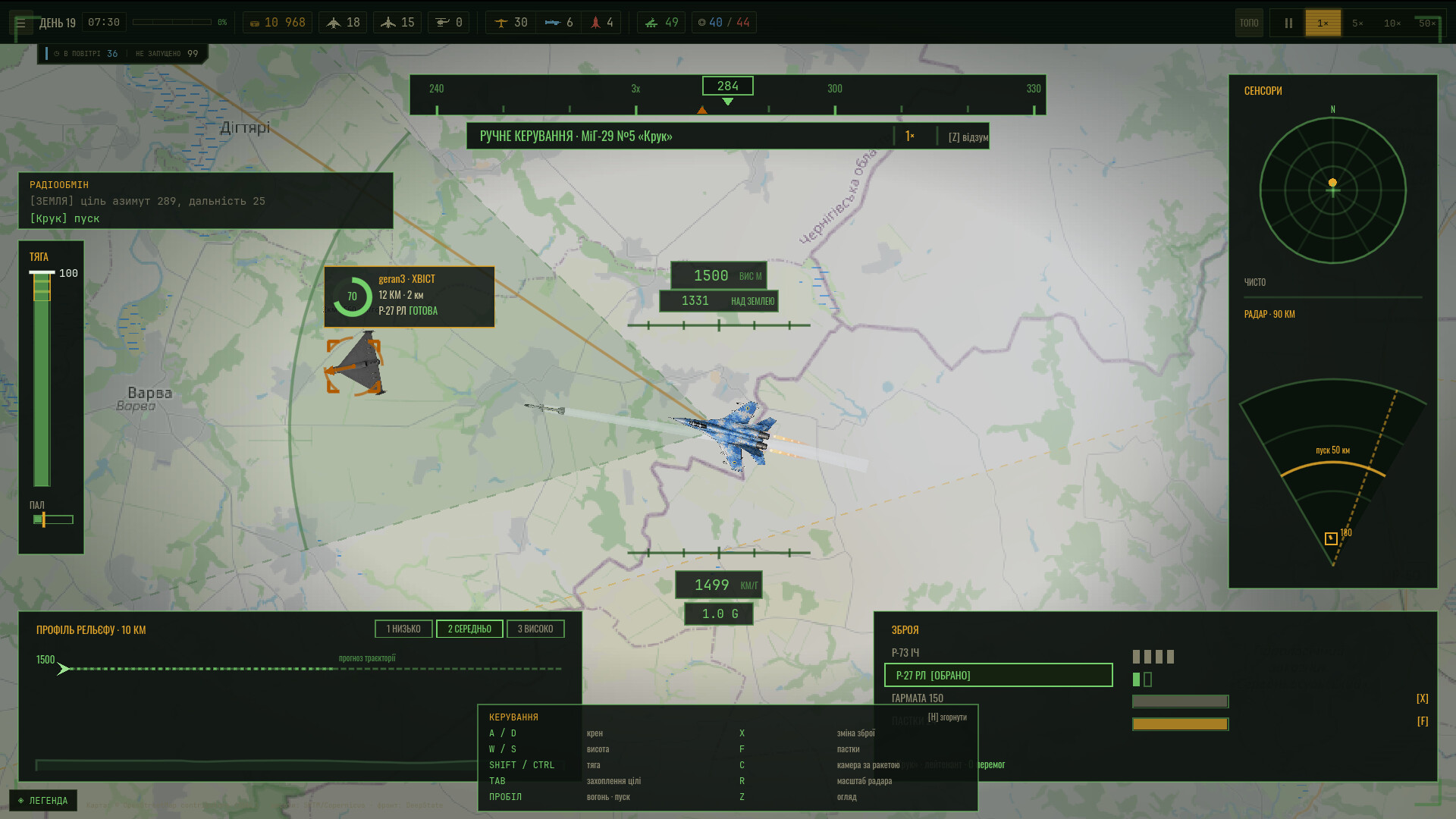Click the Geran drone target on map
1456x819 pixels.
355,365
